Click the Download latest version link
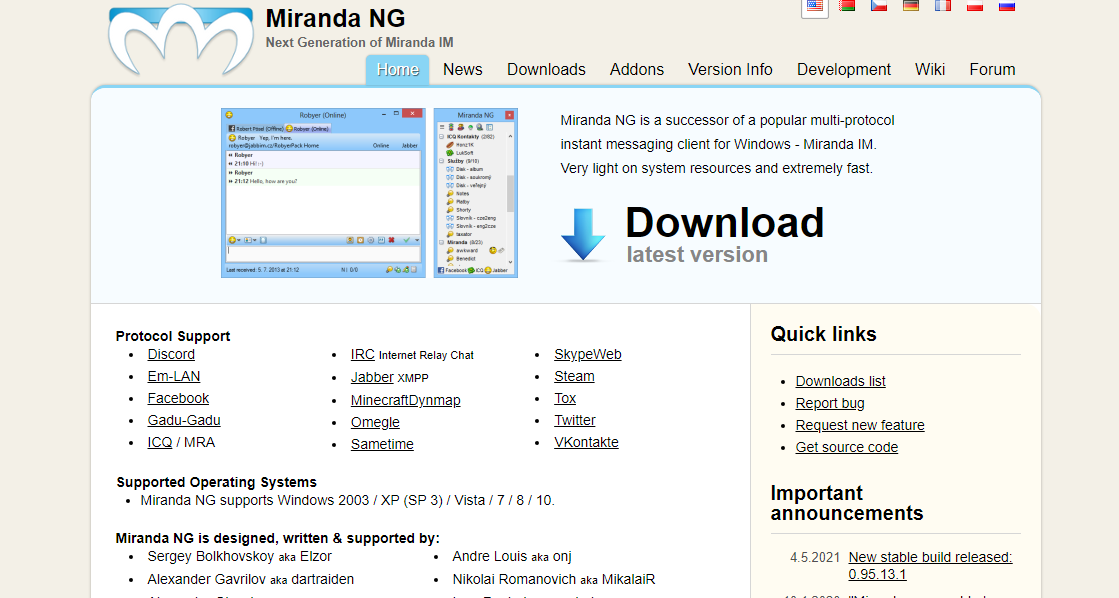The image size is (1119, 598). tap(724, 235)
